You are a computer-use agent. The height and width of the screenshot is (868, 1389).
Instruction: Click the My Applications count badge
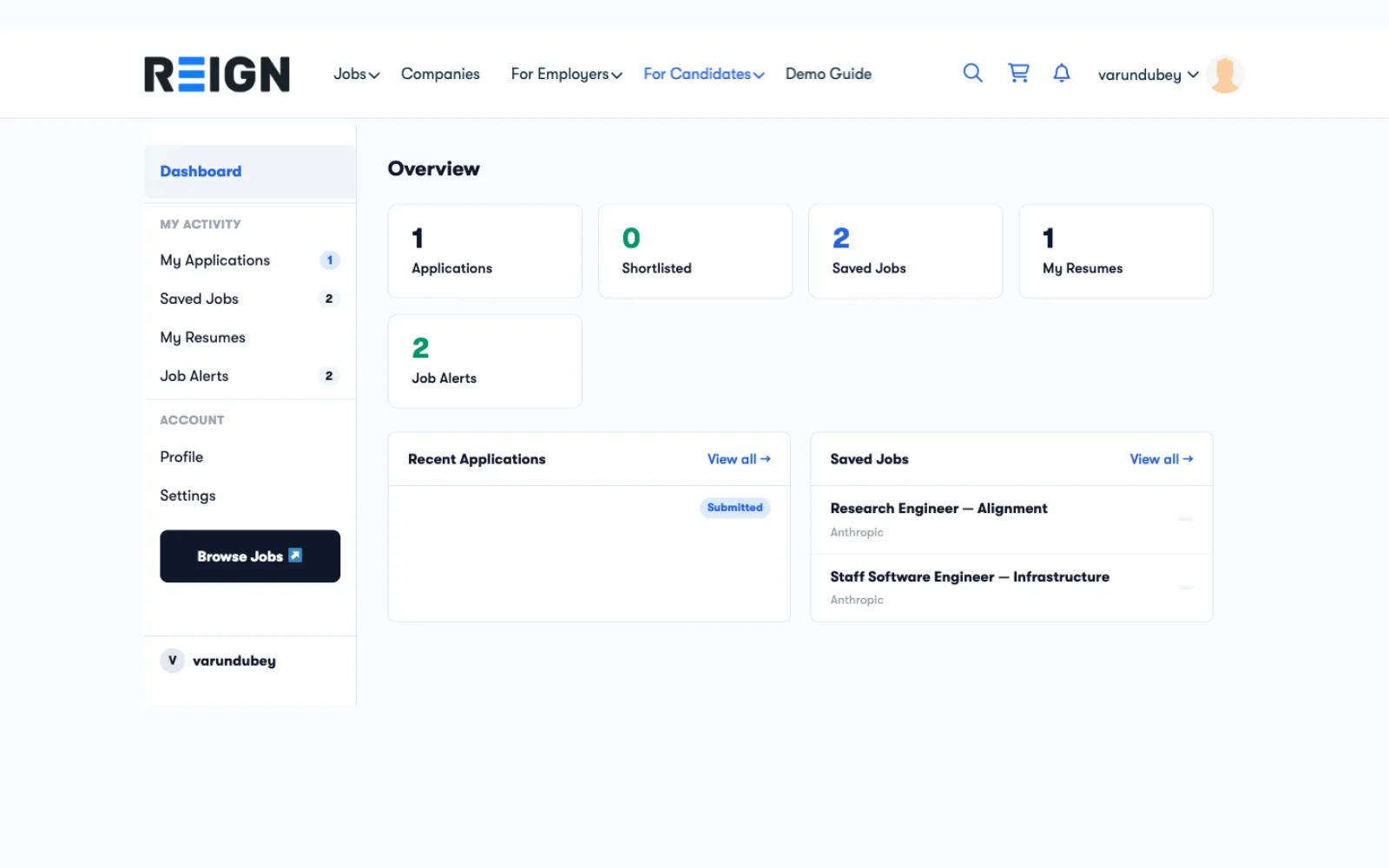click(x=330, y=260)
